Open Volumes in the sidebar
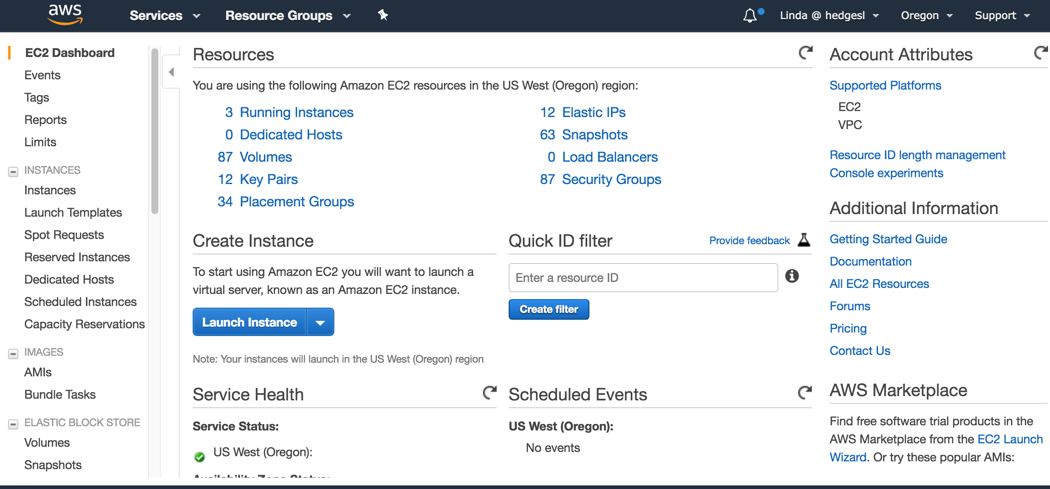1050x489 pixels. click(47, 443)
